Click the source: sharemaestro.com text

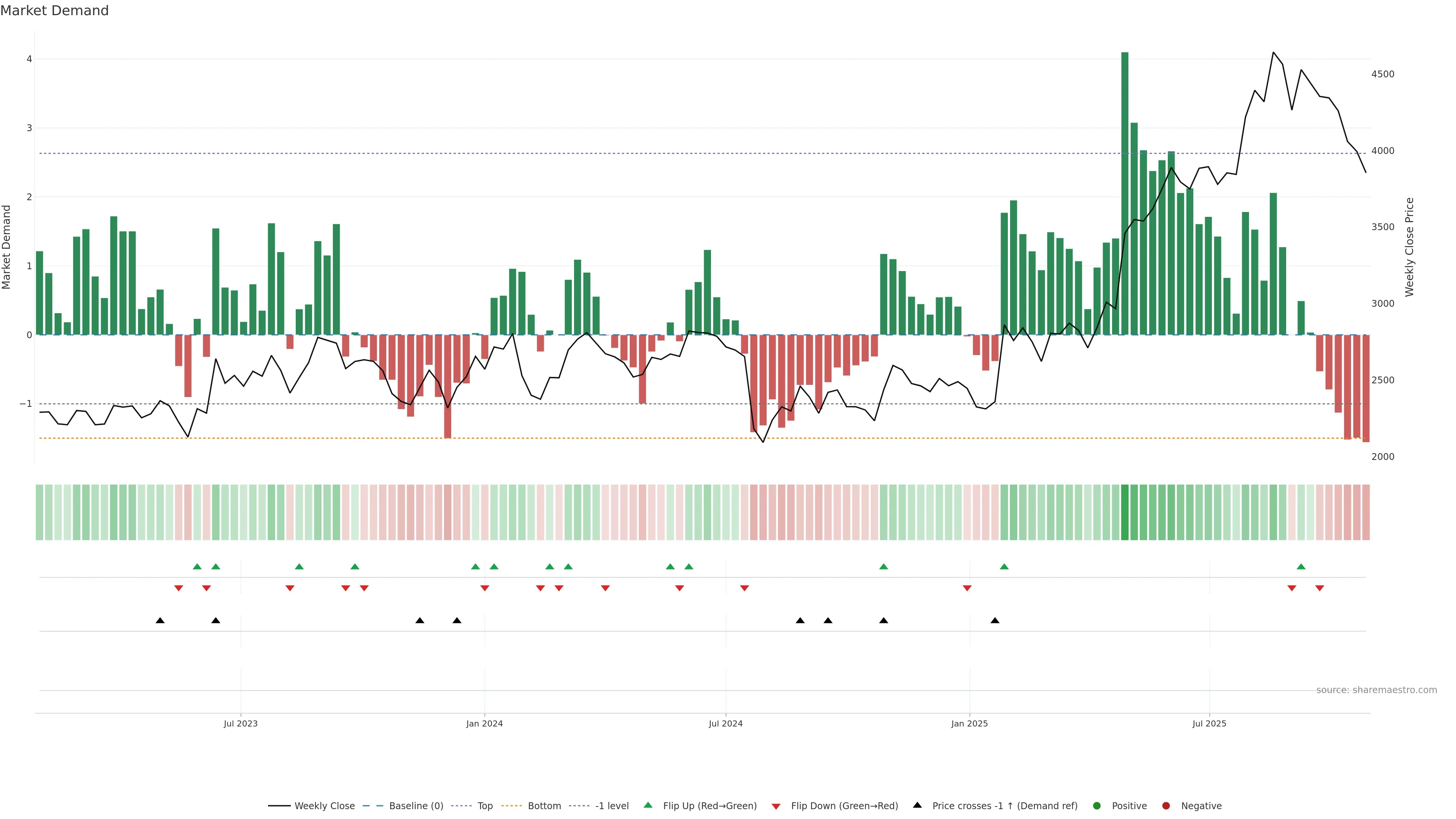(x=1376, y=690)
